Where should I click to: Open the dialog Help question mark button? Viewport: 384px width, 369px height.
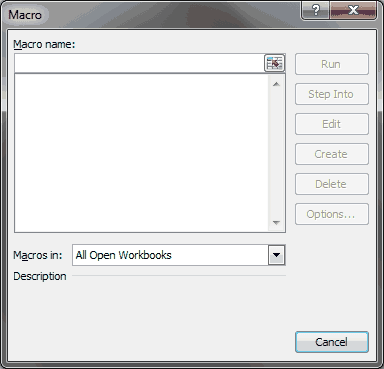click(x=315, y=10)
